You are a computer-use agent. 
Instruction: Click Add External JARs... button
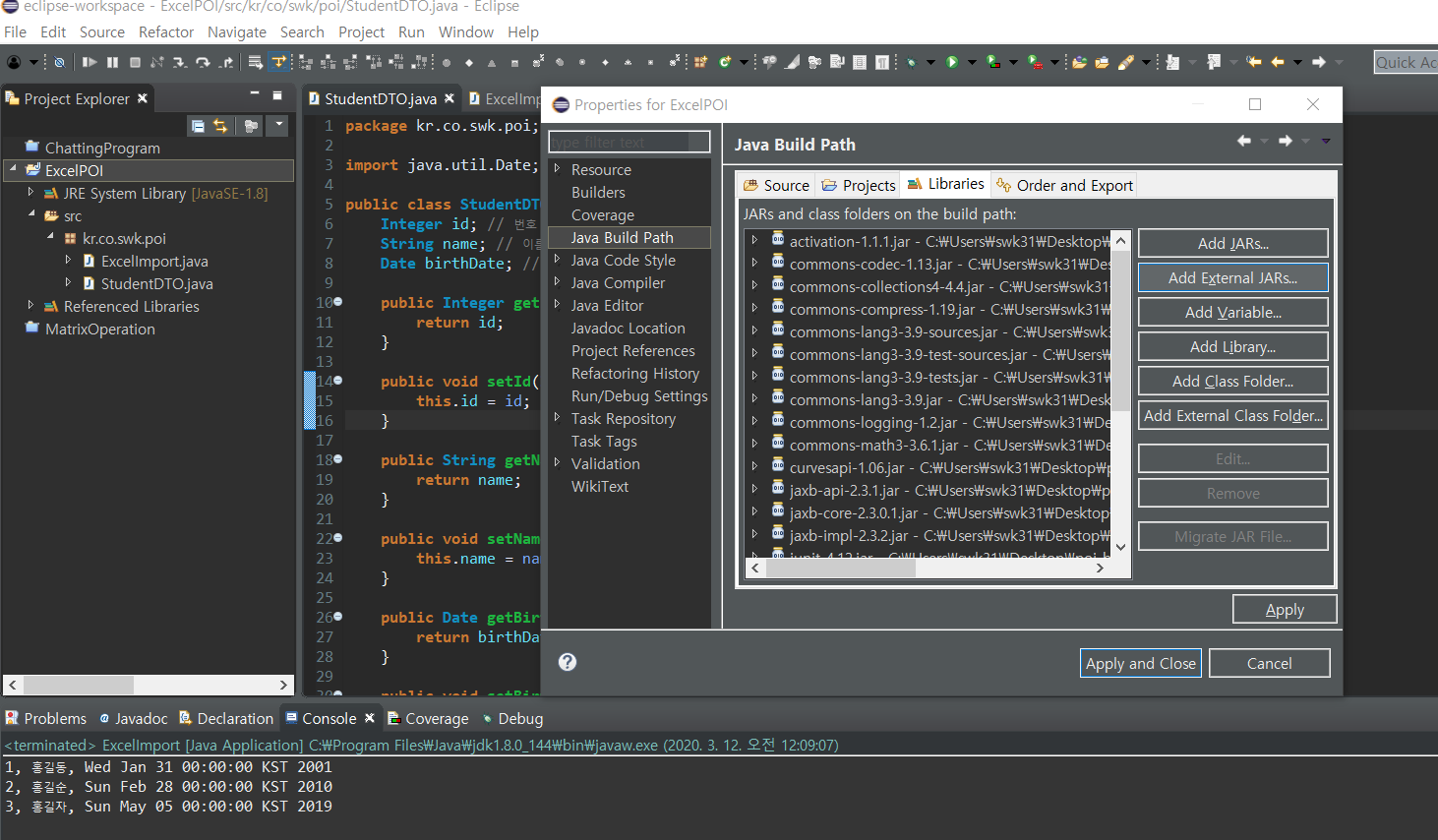coord(1233,277)
